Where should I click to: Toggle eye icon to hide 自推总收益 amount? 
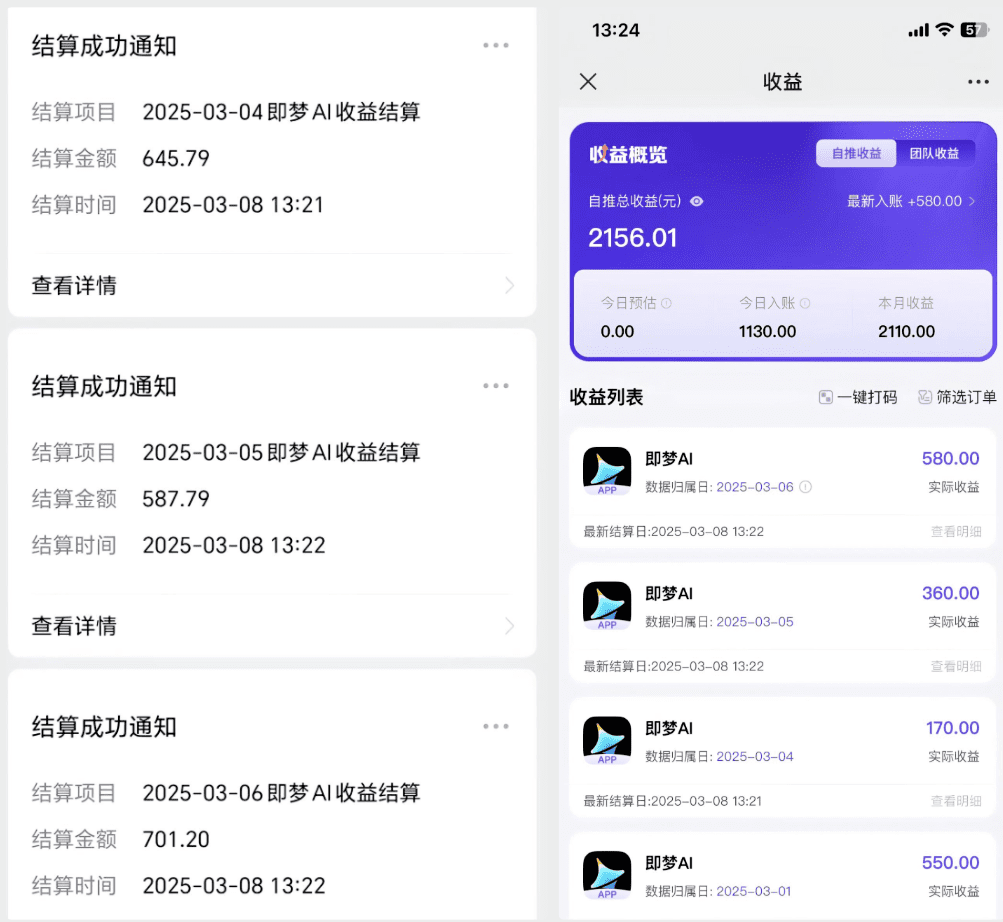pyautogui.click(x=697, y=201)
